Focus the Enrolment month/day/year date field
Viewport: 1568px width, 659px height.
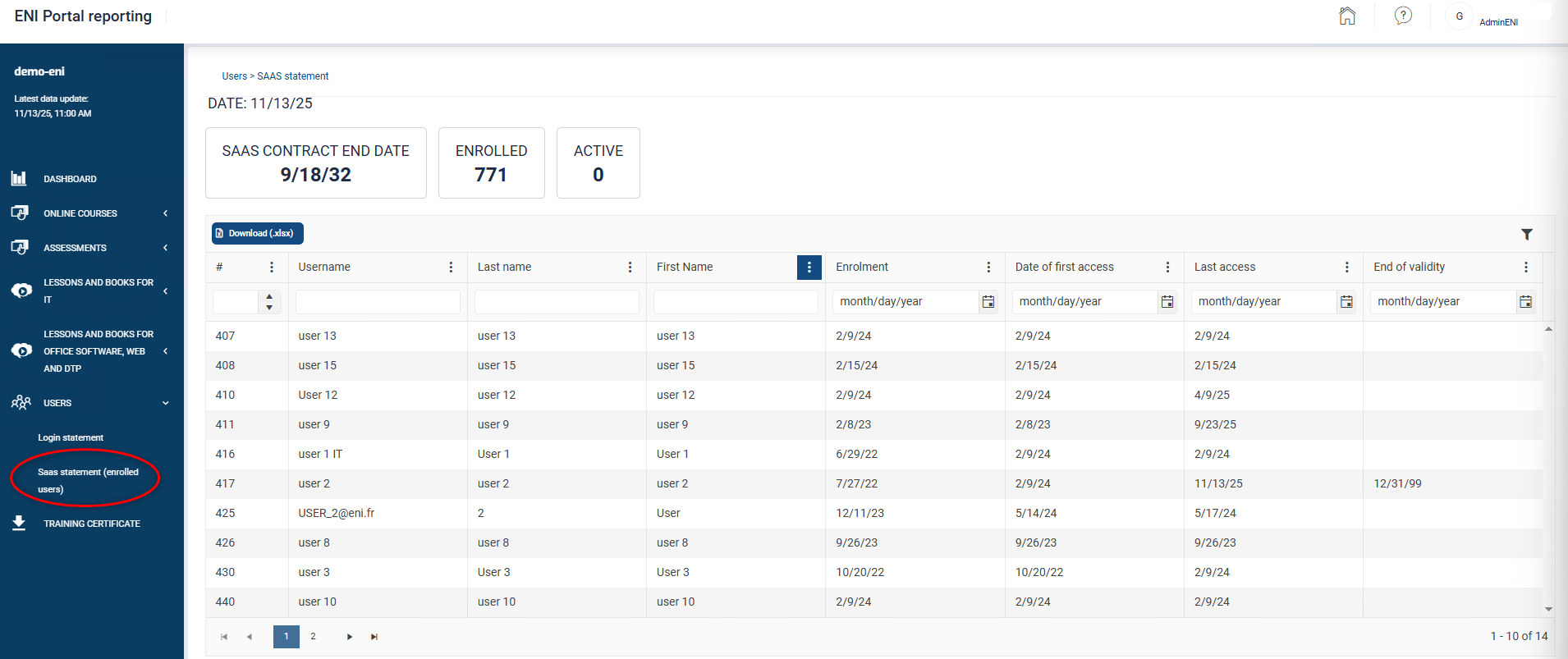point(905,302)
